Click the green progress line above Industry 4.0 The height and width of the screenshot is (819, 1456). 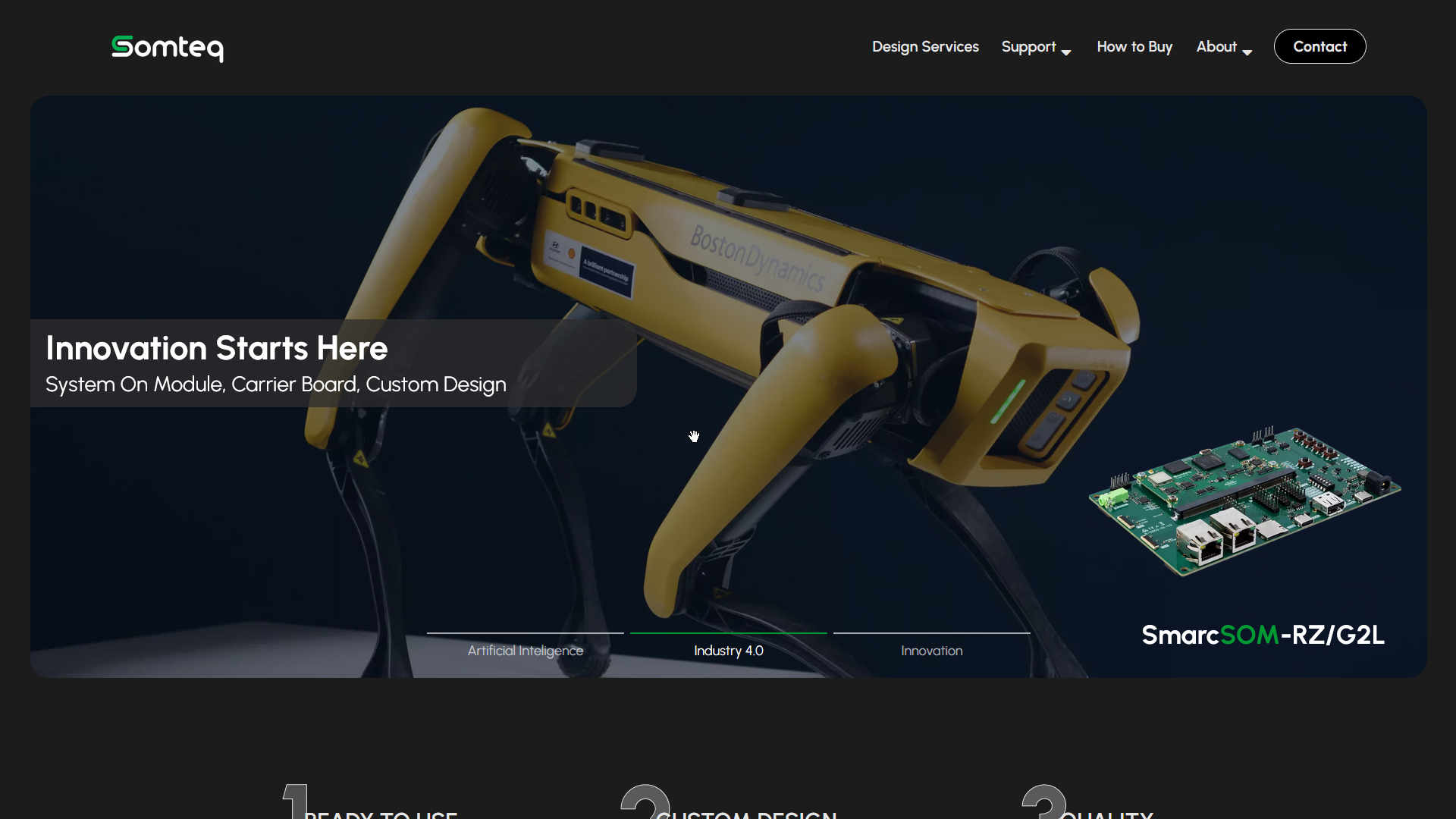[728, 632]
